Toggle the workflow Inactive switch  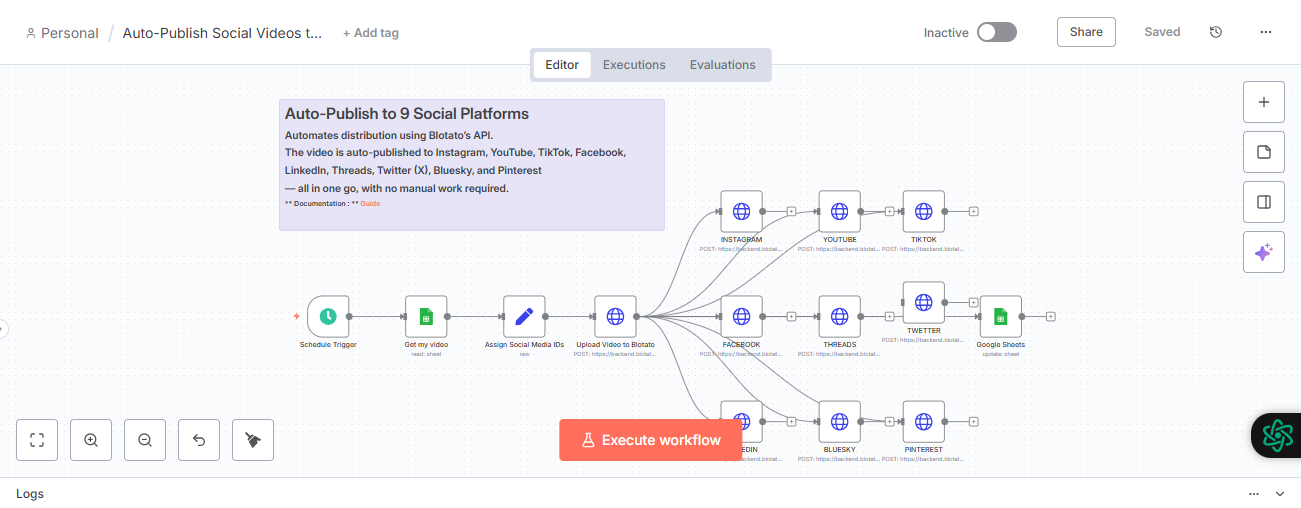coord(997,32)
